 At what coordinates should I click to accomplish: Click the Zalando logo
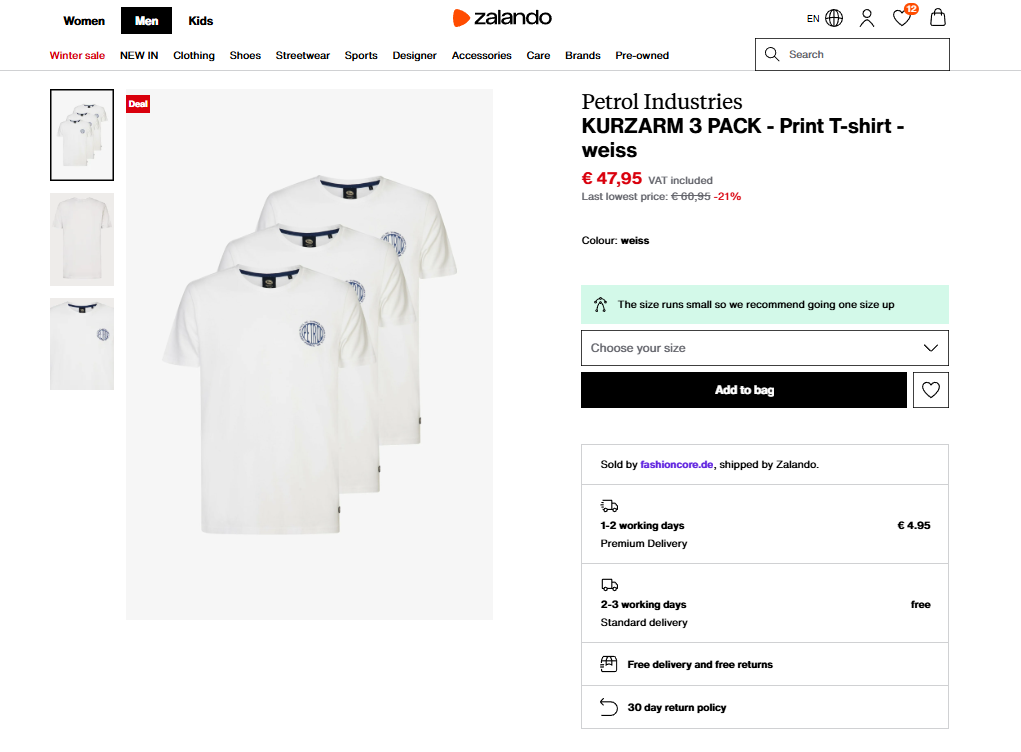point(502,18)
